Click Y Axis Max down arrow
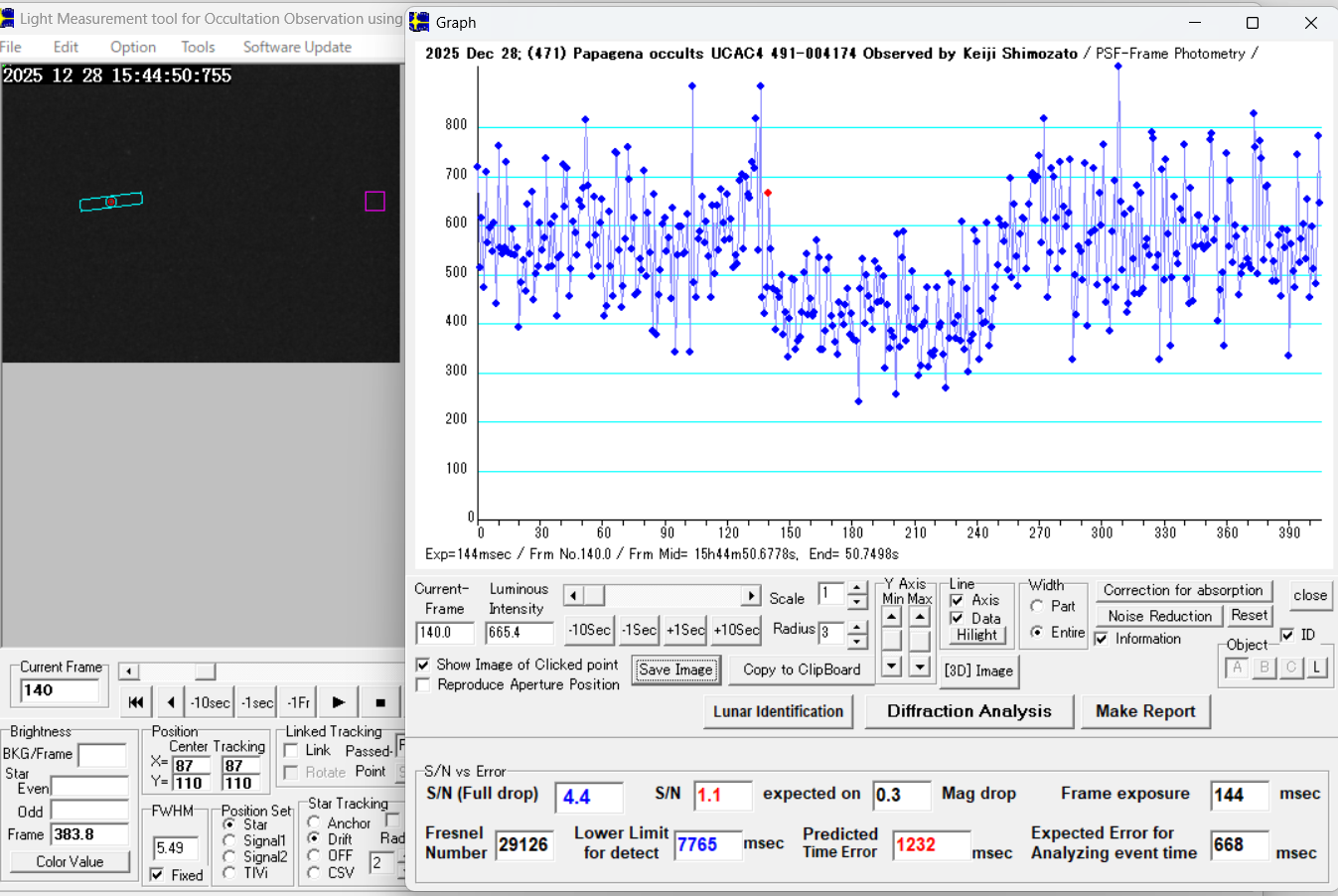 click(920, 666)
